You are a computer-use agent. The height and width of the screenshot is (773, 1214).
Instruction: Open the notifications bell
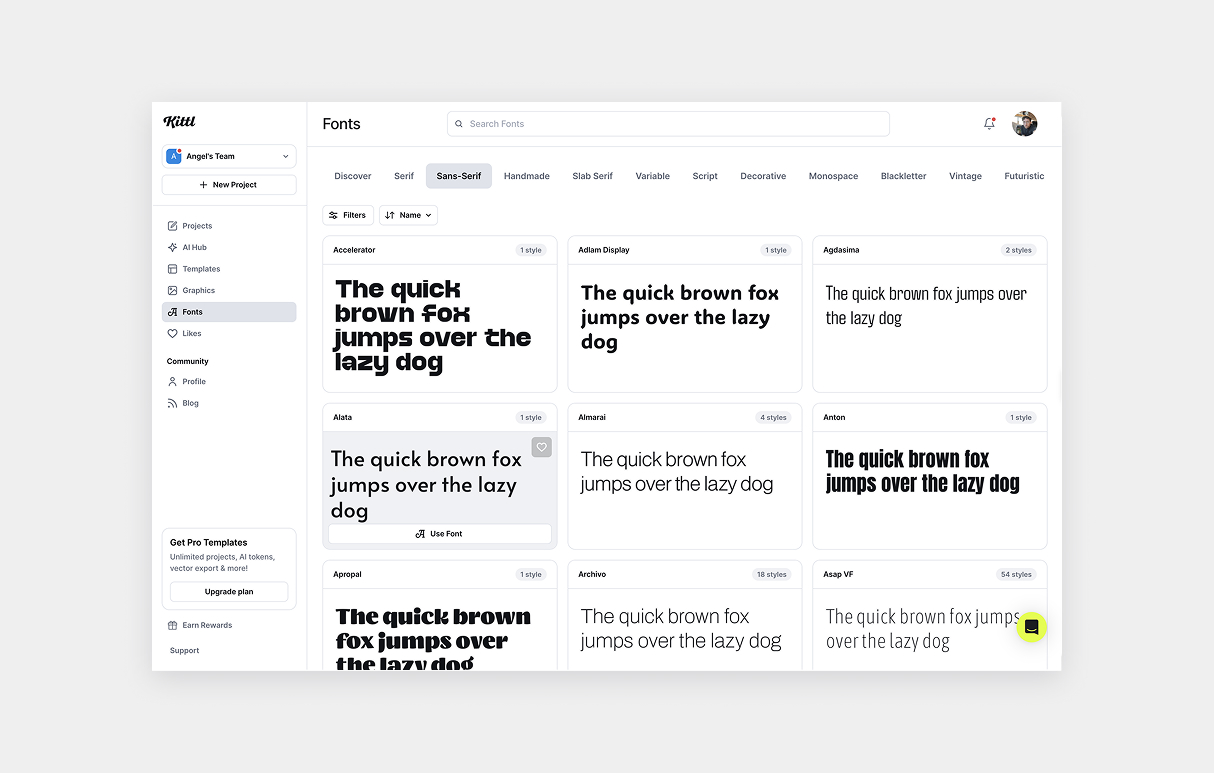coord(989,124)
